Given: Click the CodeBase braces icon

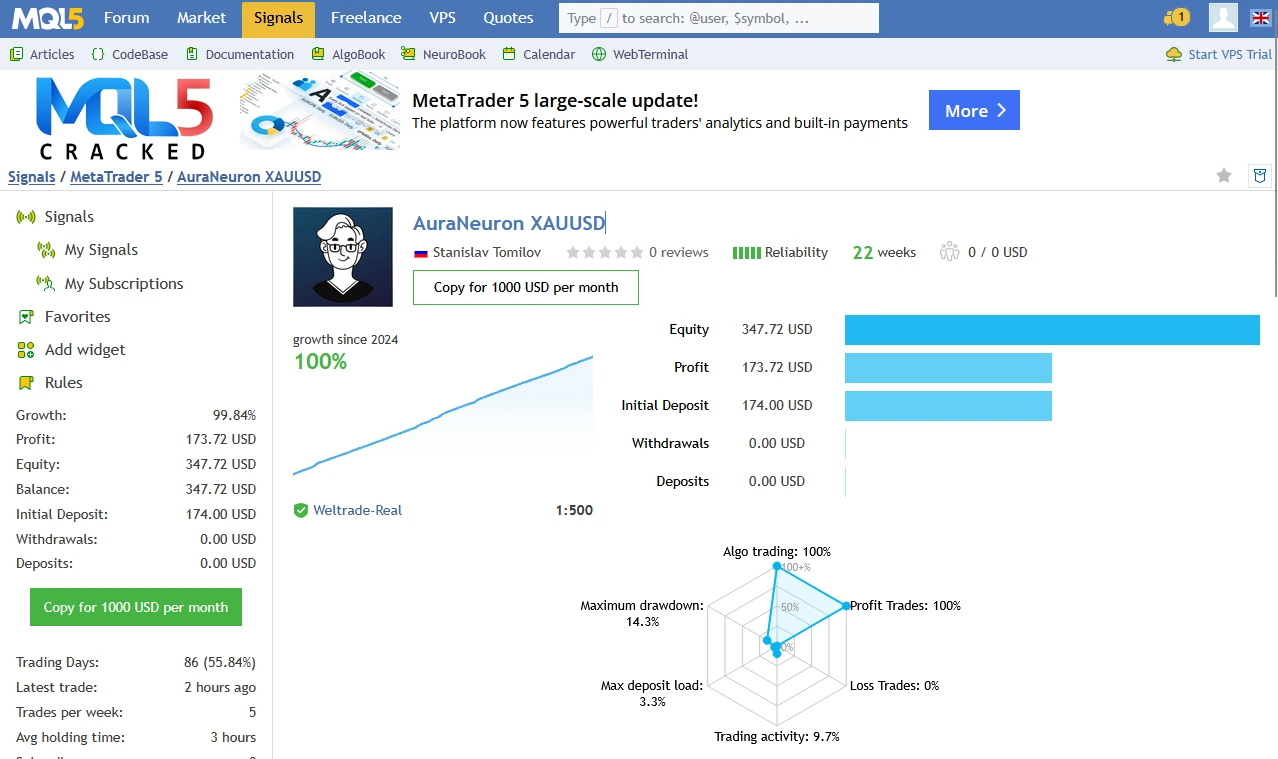Looking at the screenshot, I should tap(97, 54).
